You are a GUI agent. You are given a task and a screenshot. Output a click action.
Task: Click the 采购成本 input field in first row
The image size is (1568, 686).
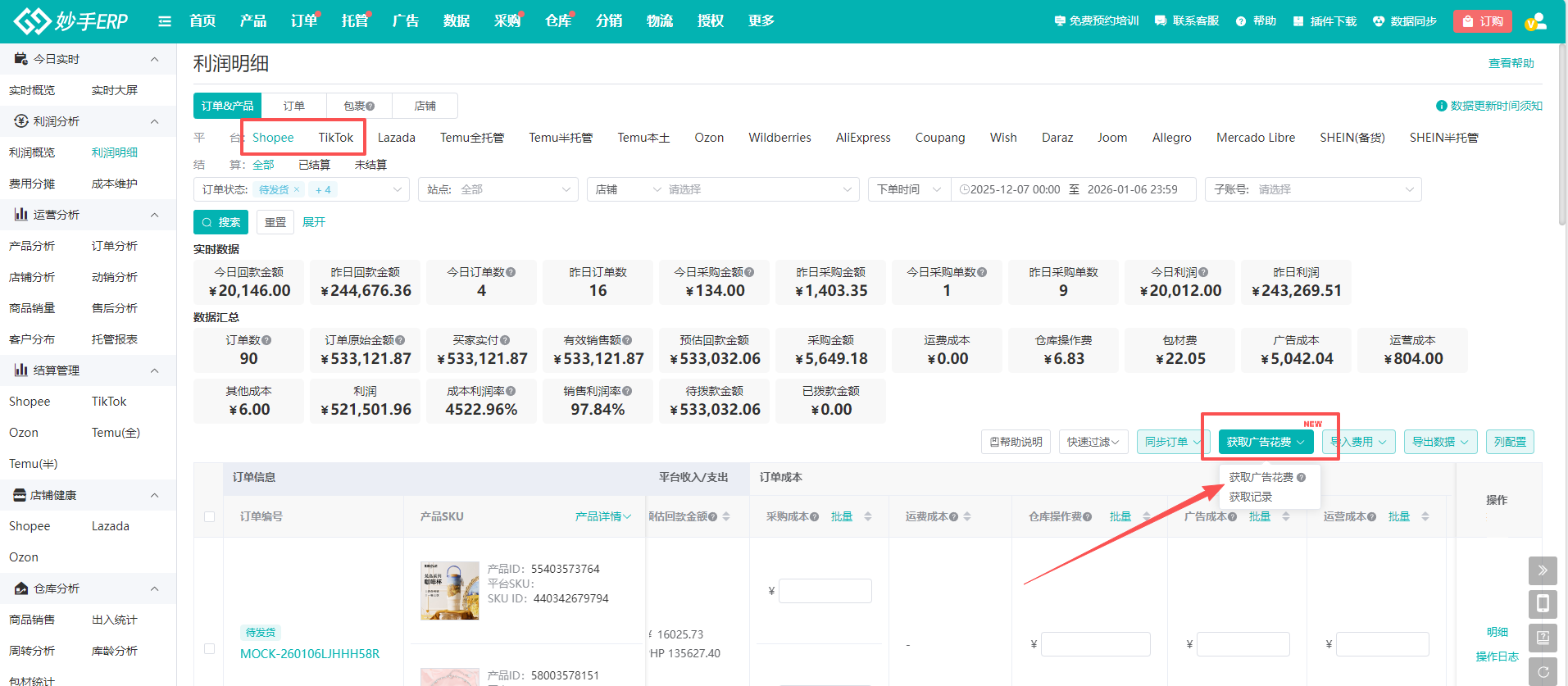tap(825, 591)
